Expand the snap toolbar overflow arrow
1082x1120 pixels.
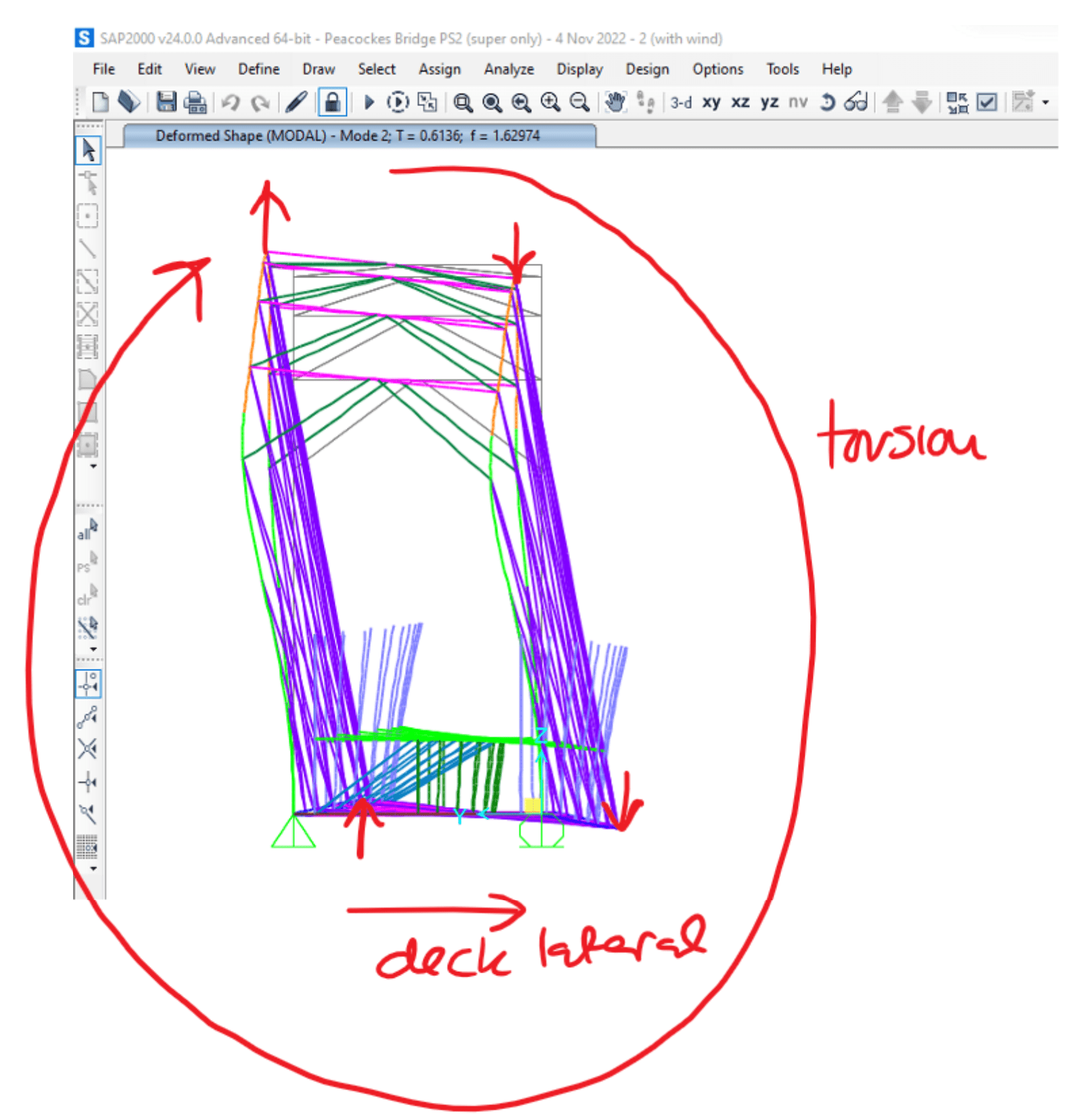[93, 868]
